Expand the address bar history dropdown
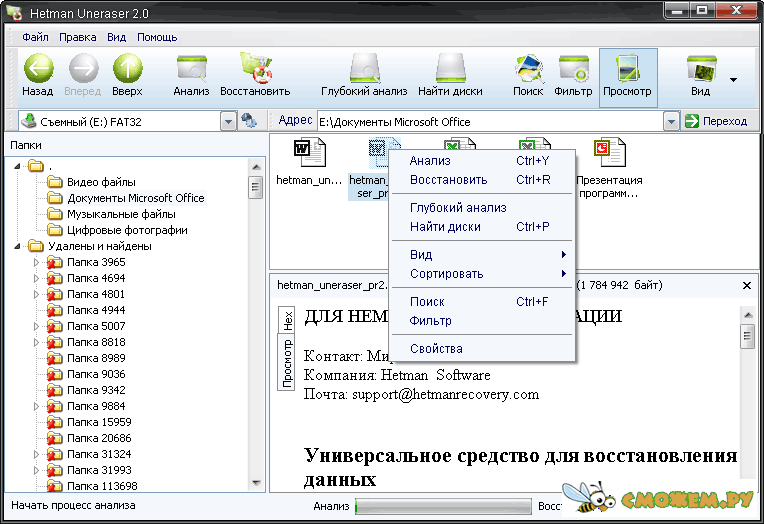Image resolution: width=764 pixels, height=524 pixels. coord(671,121)
